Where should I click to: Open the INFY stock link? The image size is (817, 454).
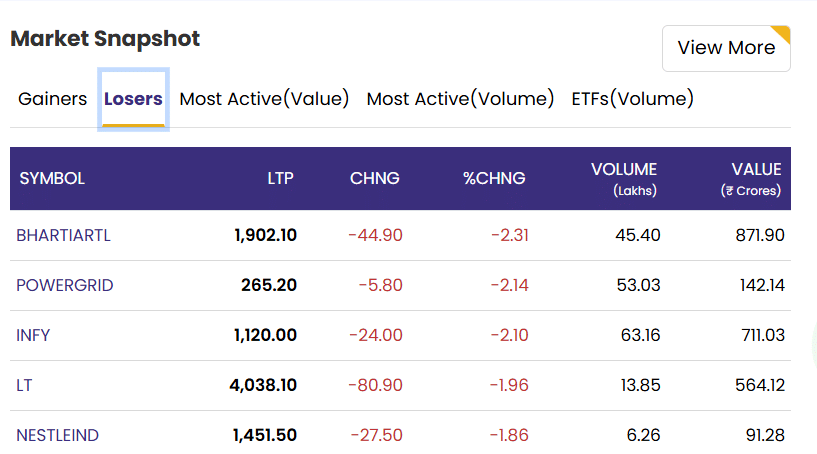point(33,335)
